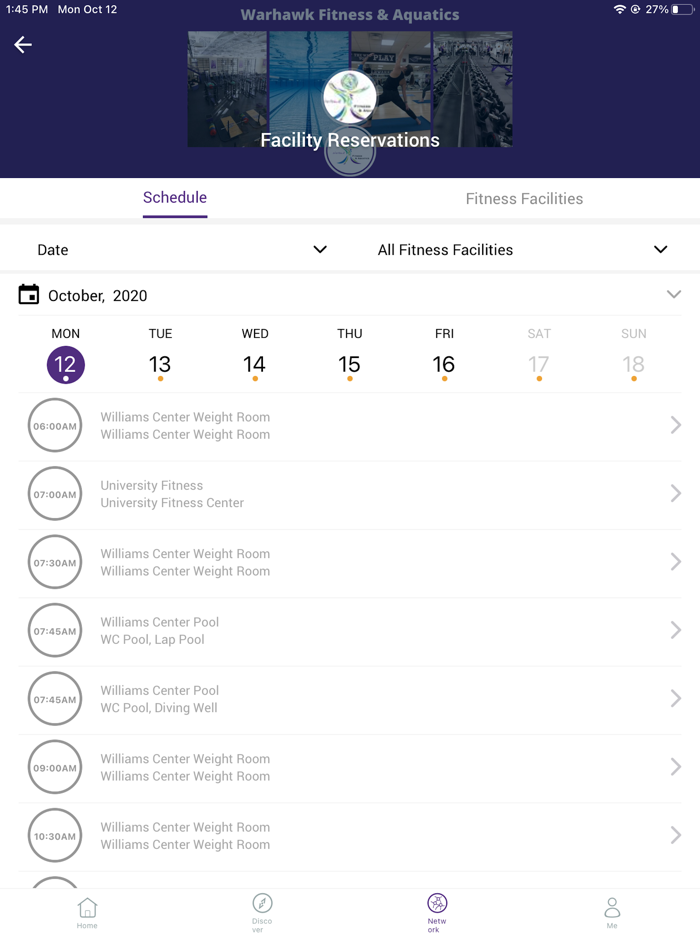Select Friday the 16th date
The height and width of the screenshot is (934, 700).
pos(444,365)
